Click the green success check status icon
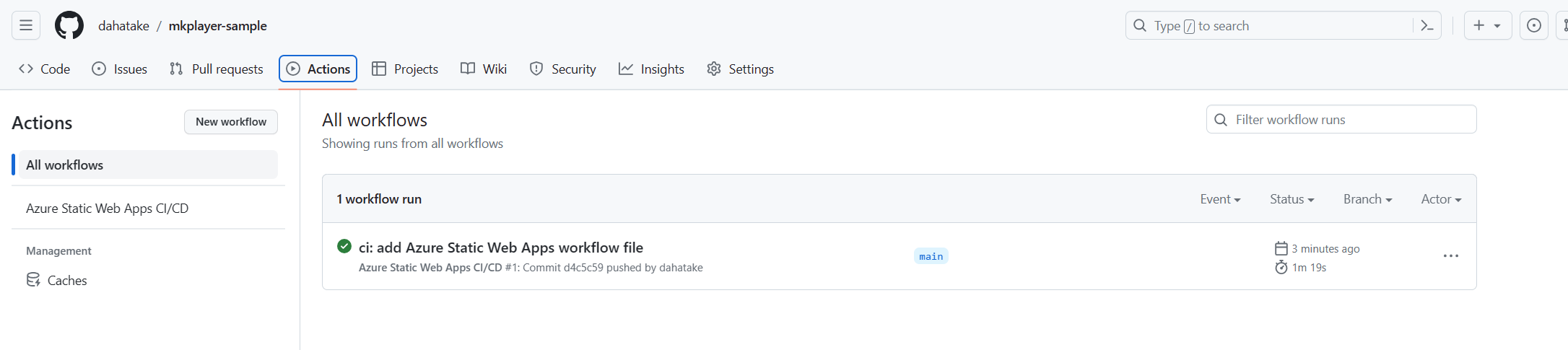 click(x=344, y=246)
